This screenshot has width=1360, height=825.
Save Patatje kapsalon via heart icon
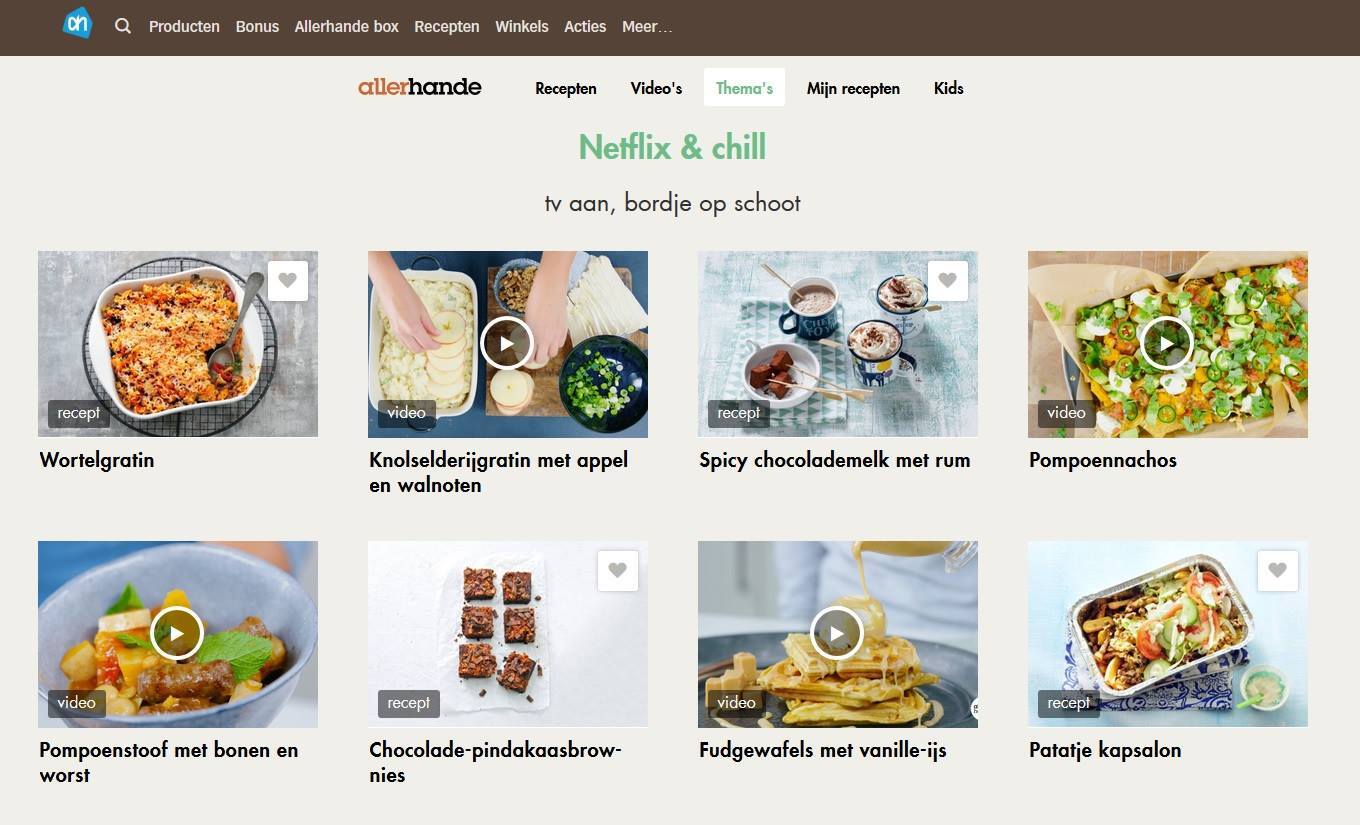point(1278,571)
